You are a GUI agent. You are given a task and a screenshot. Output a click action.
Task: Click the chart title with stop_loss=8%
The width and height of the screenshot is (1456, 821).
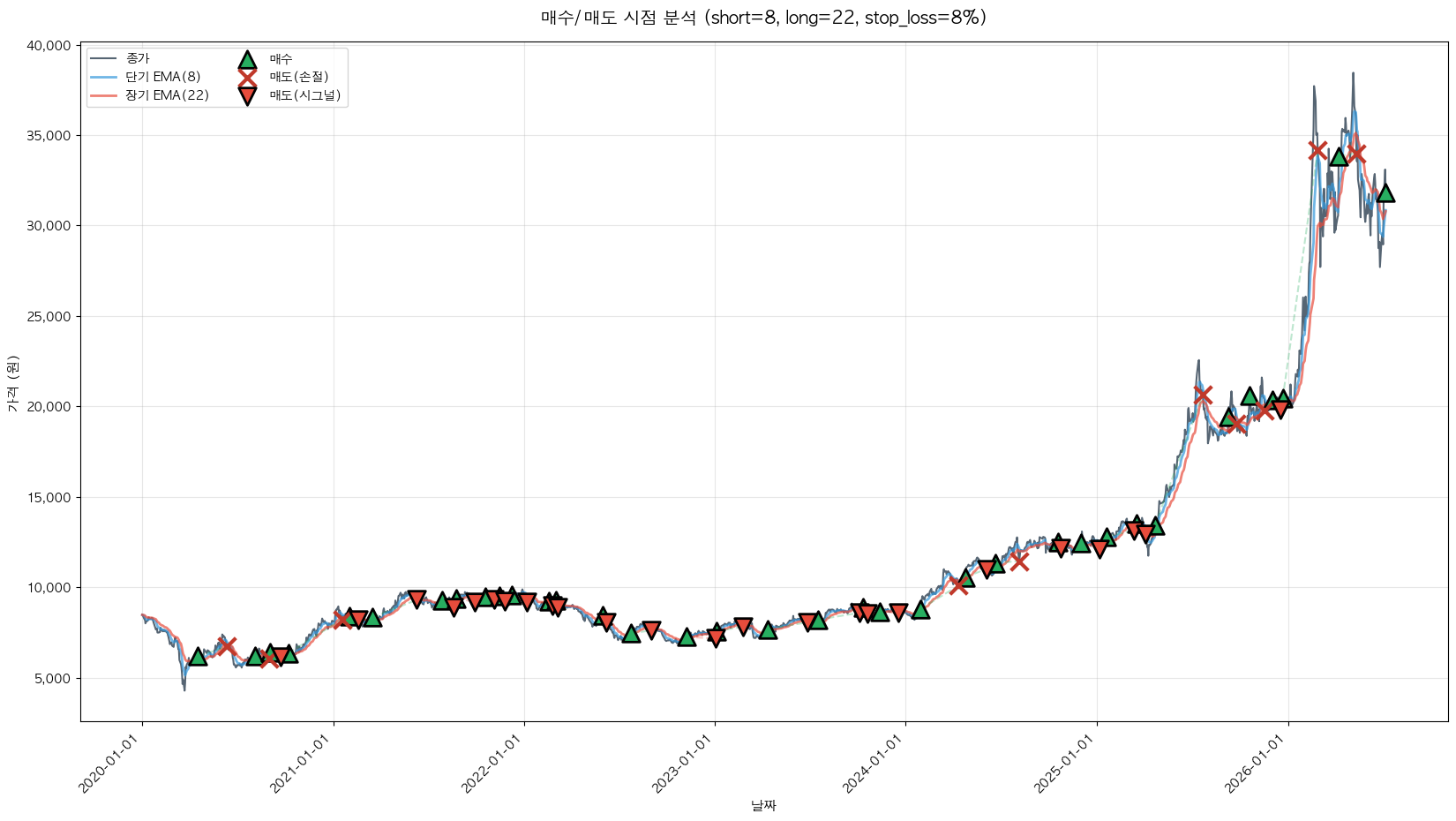click(763, 18)
